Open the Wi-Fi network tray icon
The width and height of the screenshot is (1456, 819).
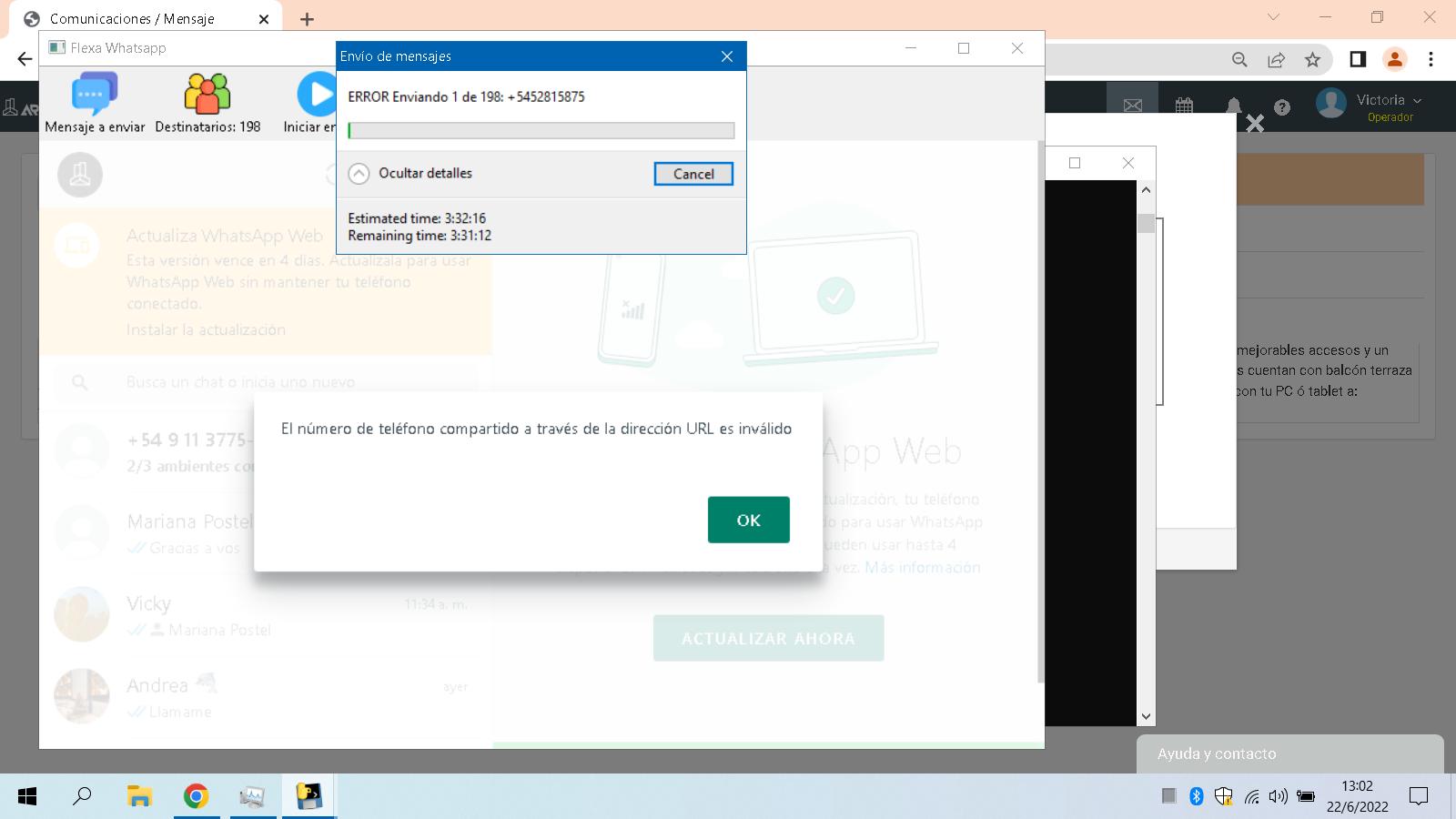coord(1252,797)
